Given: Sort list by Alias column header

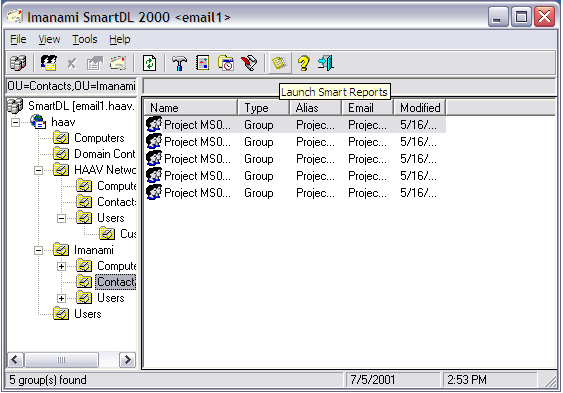Looking at the screenshot, I should click(x=315, y=108).
